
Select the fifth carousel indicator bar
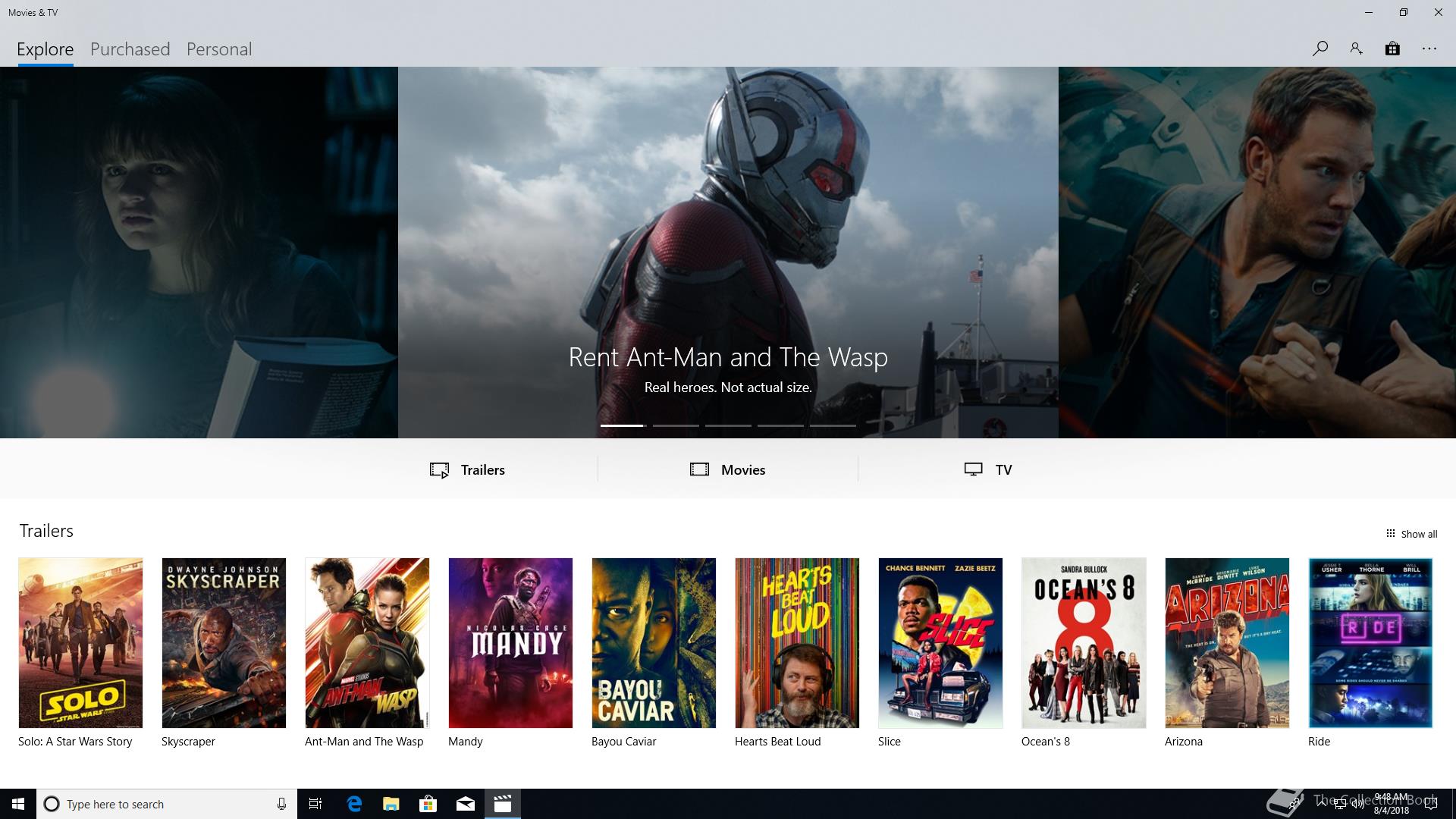pos(833,425)
